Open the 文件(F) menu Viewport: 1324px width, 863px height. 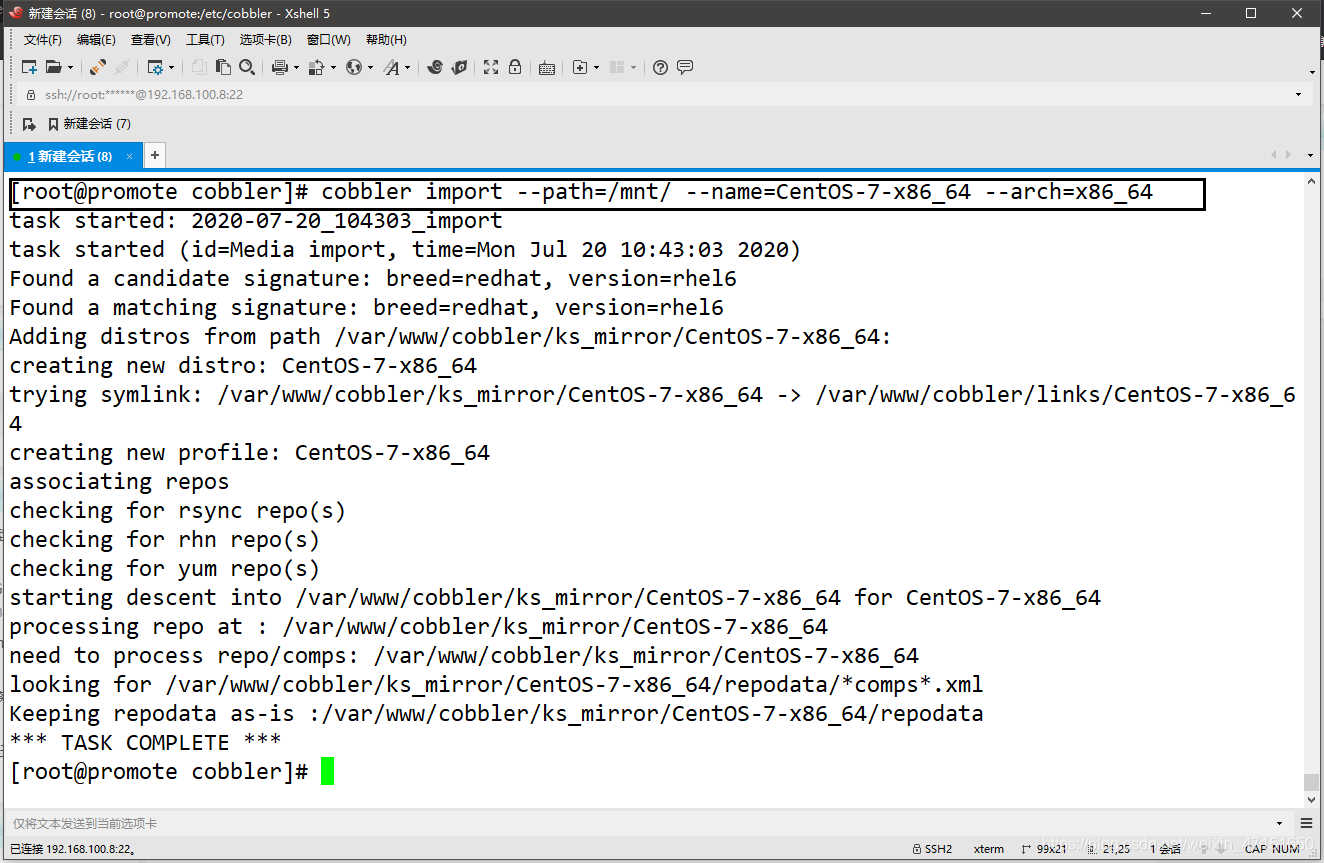click(x=43, y=40)
